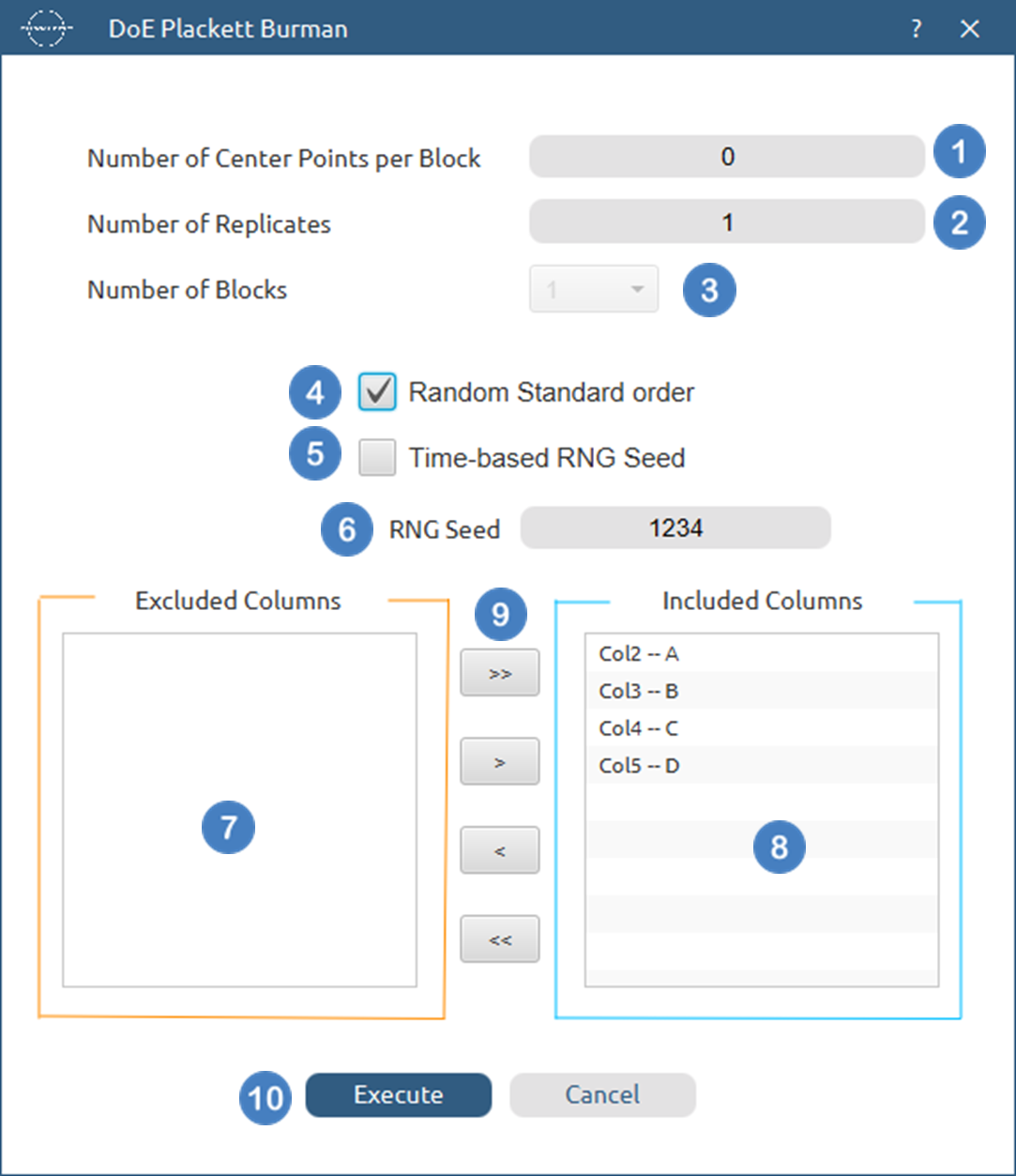
Task: Click the single right arrow move button
Action: tap(499, 761)
